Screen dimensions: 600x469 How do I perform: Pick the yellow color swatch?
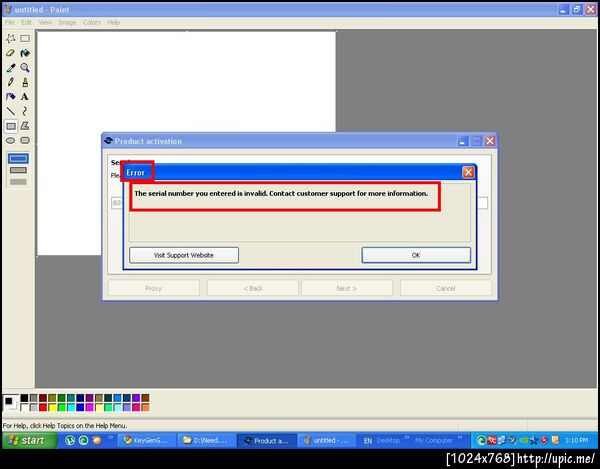(x=52, y=407)
